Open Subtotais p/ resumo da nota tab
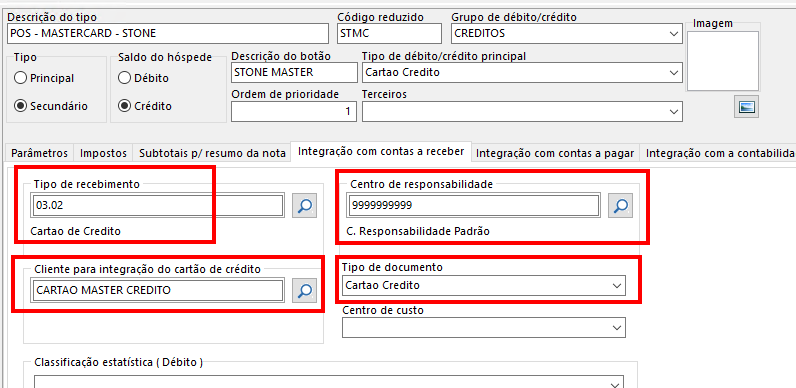The height and width of the screenshot is (388, 796). (212, 153)
